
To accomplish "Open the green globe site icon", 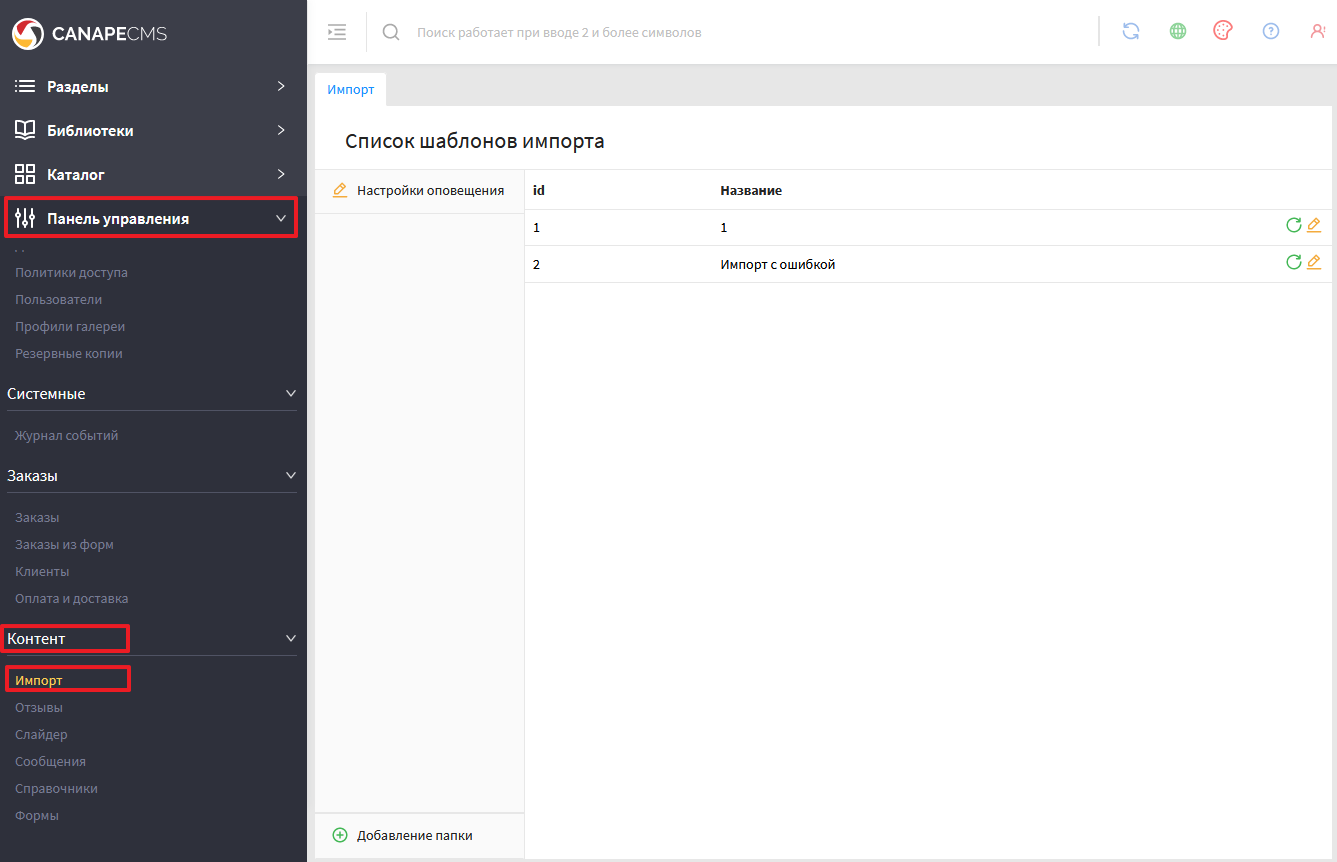I will pos(1178,31).
